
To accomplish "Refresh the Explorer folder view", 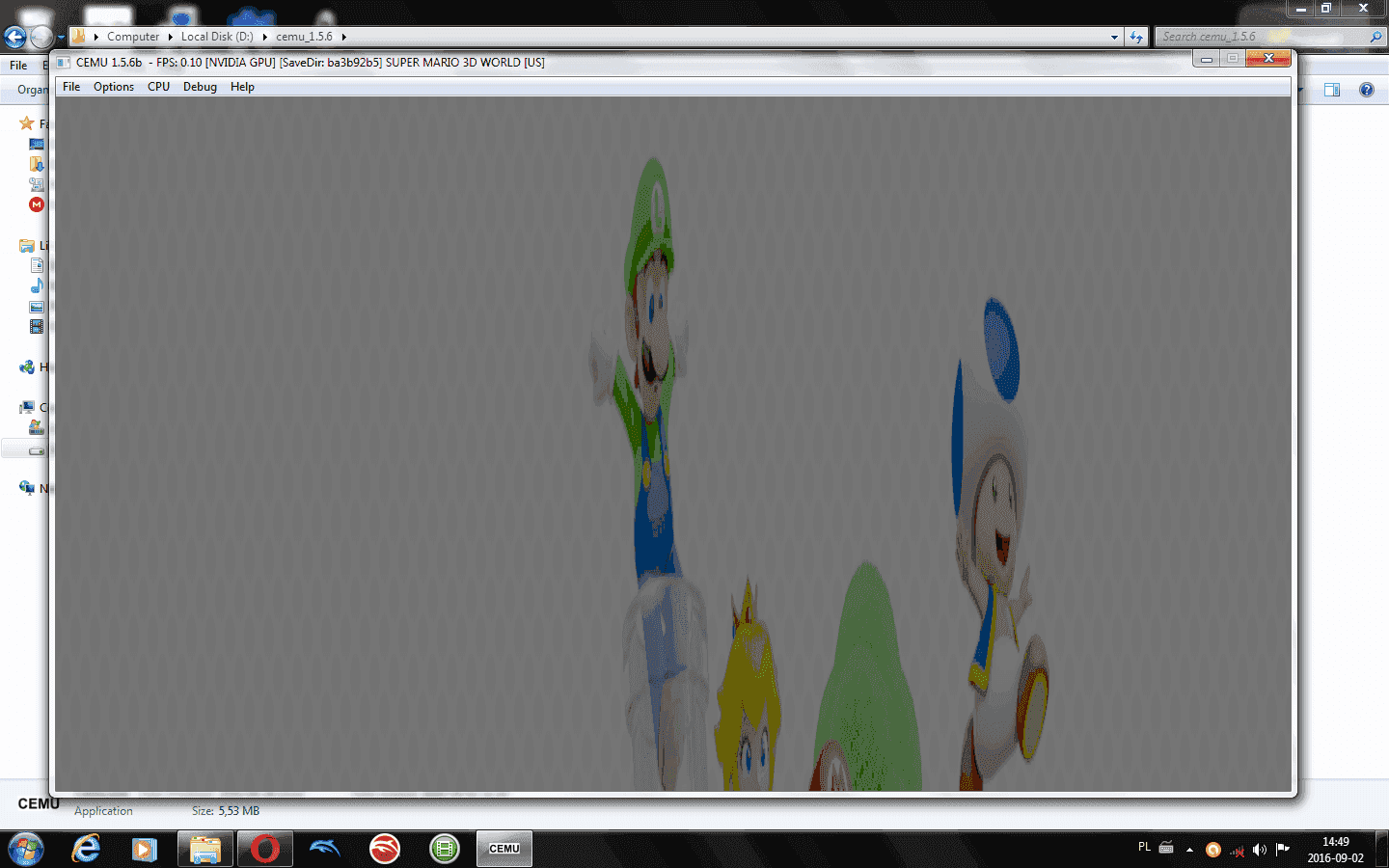I will 1136,38.
